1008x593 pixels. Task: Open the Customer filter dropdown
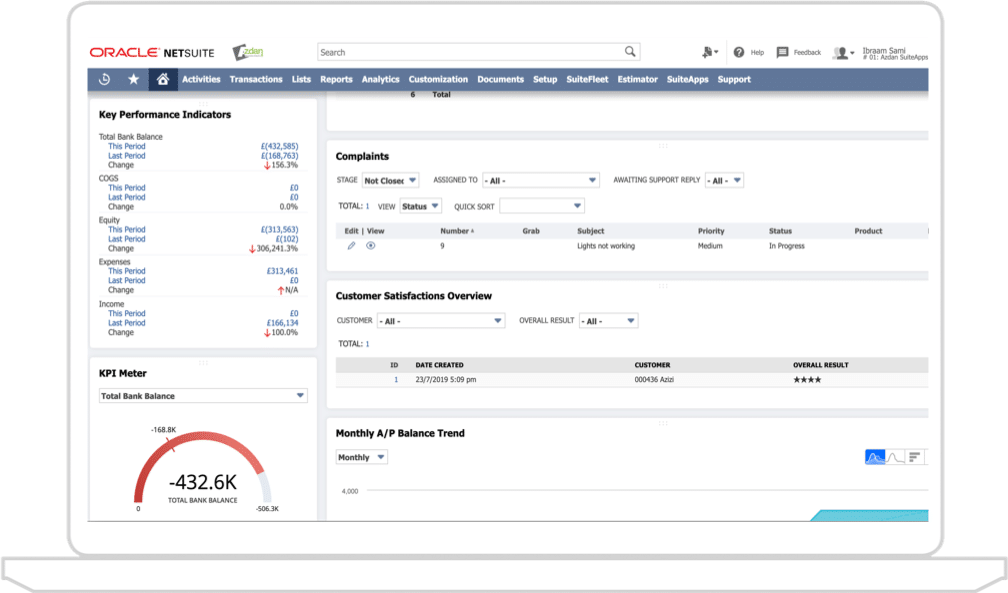(x=441, y=321)
